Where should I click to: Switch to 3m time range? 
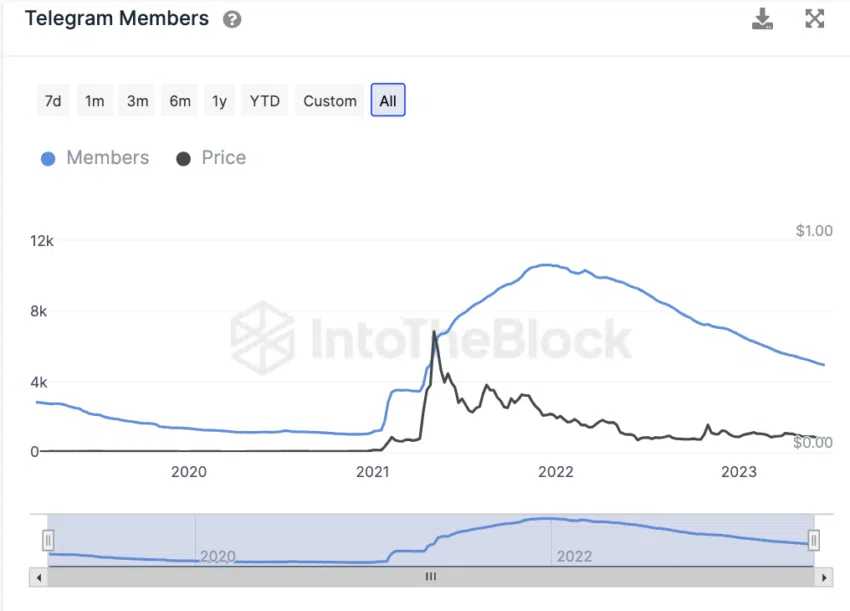[x=137, y=101]
